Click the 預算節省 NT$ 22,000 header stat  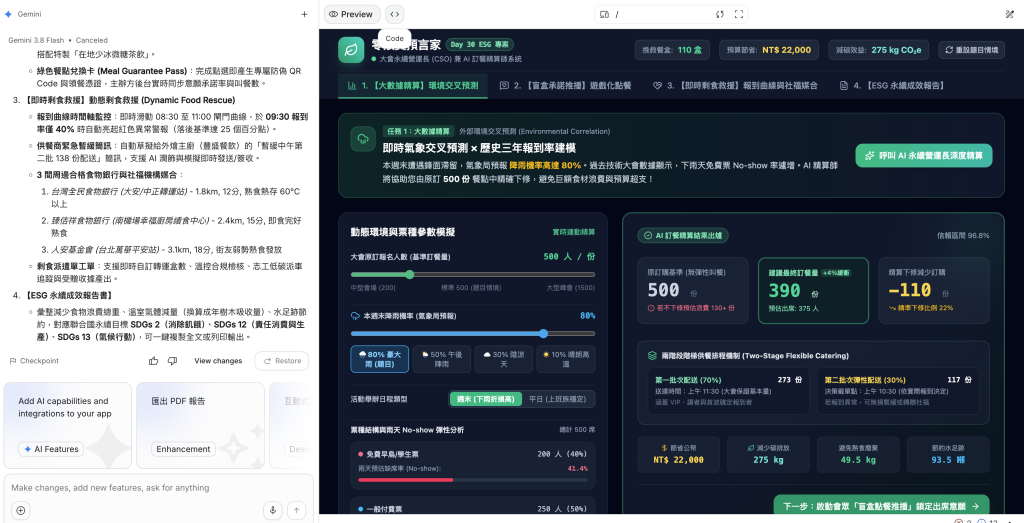tap(768, 50)
